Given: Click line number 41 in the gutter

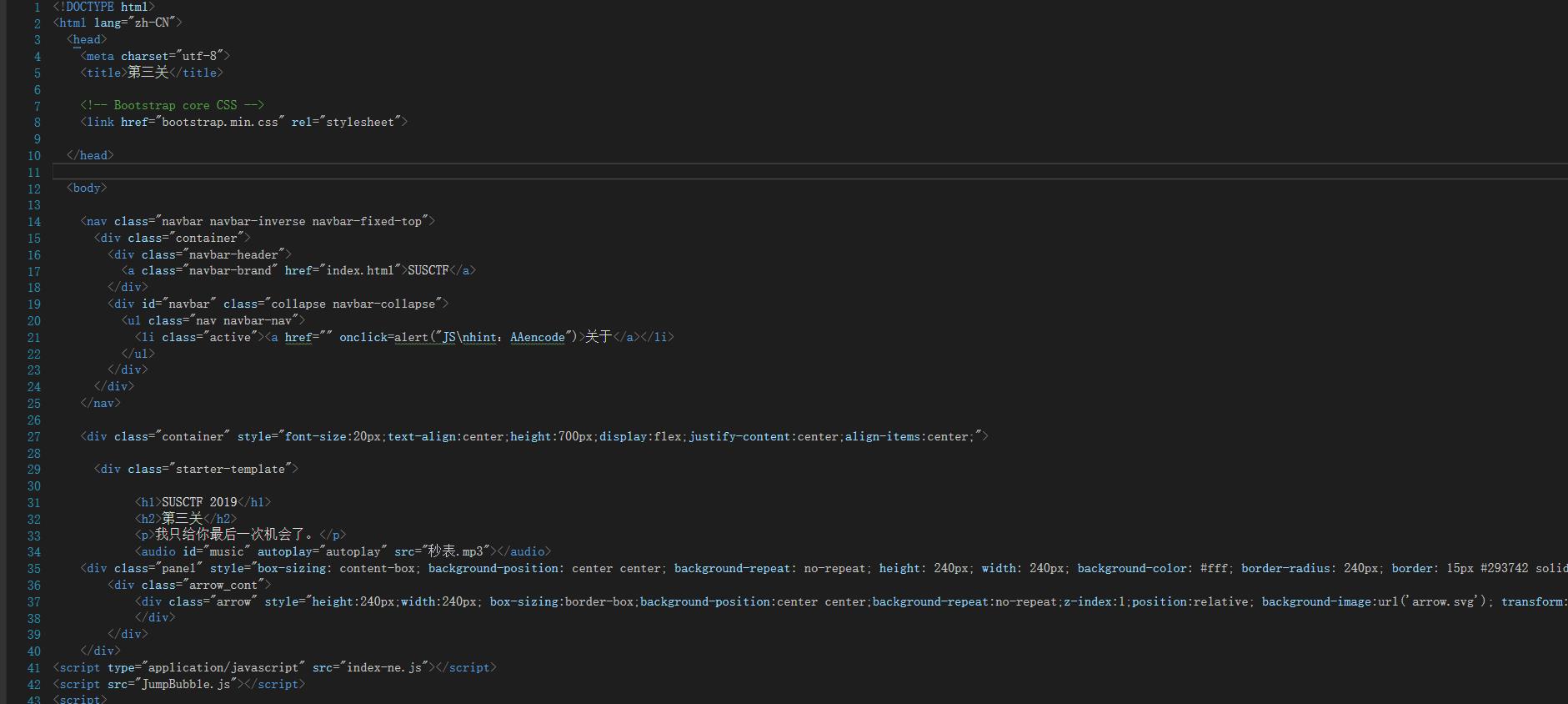Looking at the screenshot, I should [x=33, y=668].
